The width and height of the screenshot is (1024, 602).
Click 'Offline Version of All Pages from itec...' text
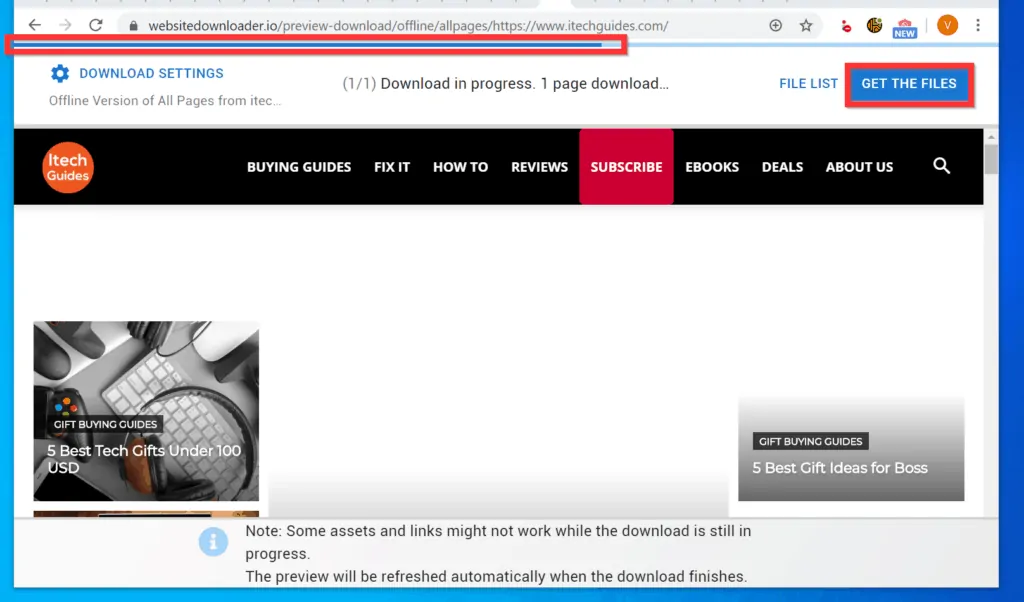pos(165,101)
